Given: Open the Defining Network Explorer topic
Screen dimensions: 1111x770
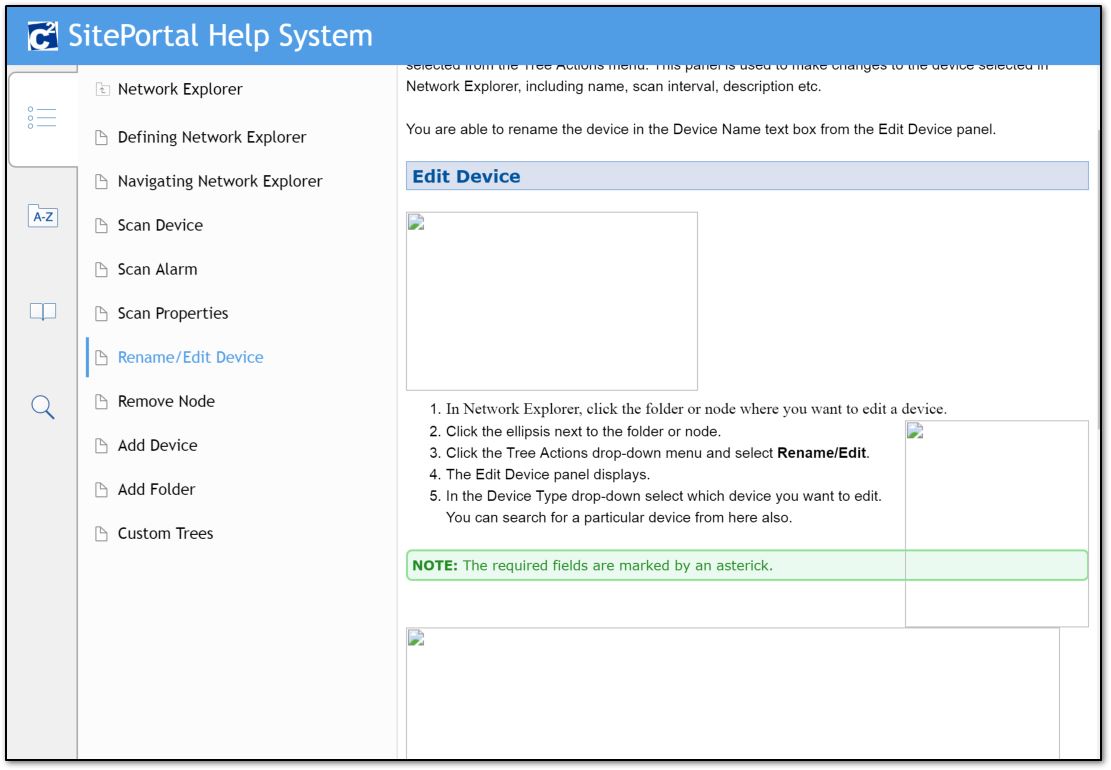Looking at the screenshot, I should [212, 137].
